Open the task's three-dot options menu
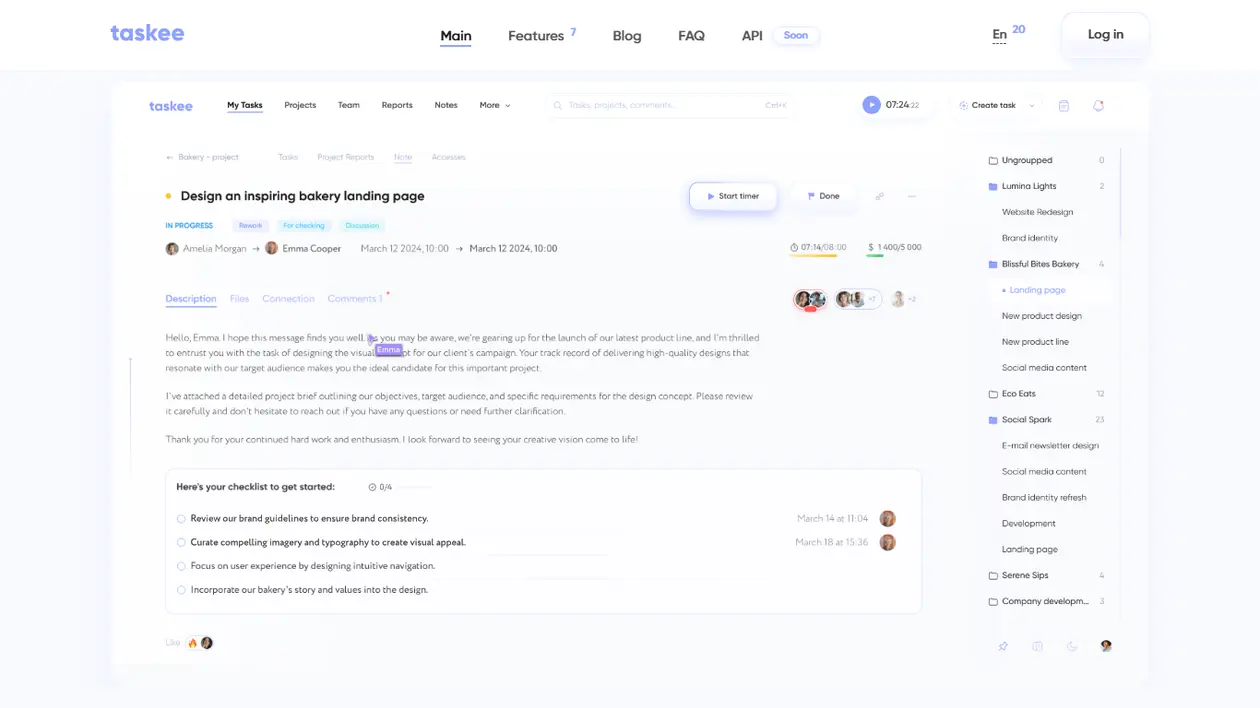This screenshot has height=708, width=1260. (912, 196)
